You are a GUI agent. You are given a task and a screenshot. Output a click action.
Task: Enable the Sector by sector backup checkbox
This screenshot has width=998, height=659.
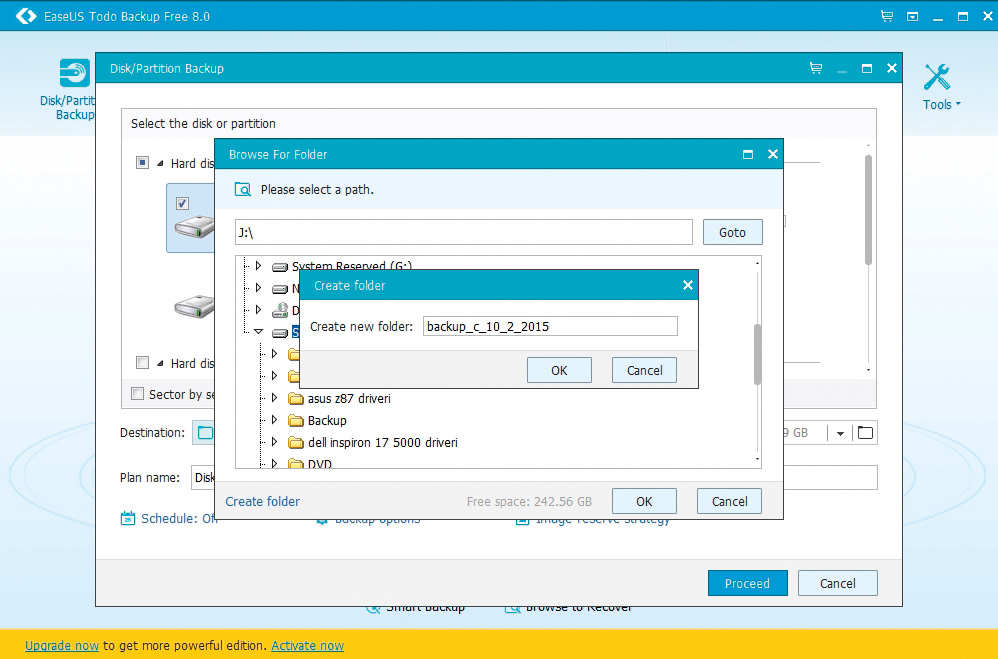[x=137, y=393]
